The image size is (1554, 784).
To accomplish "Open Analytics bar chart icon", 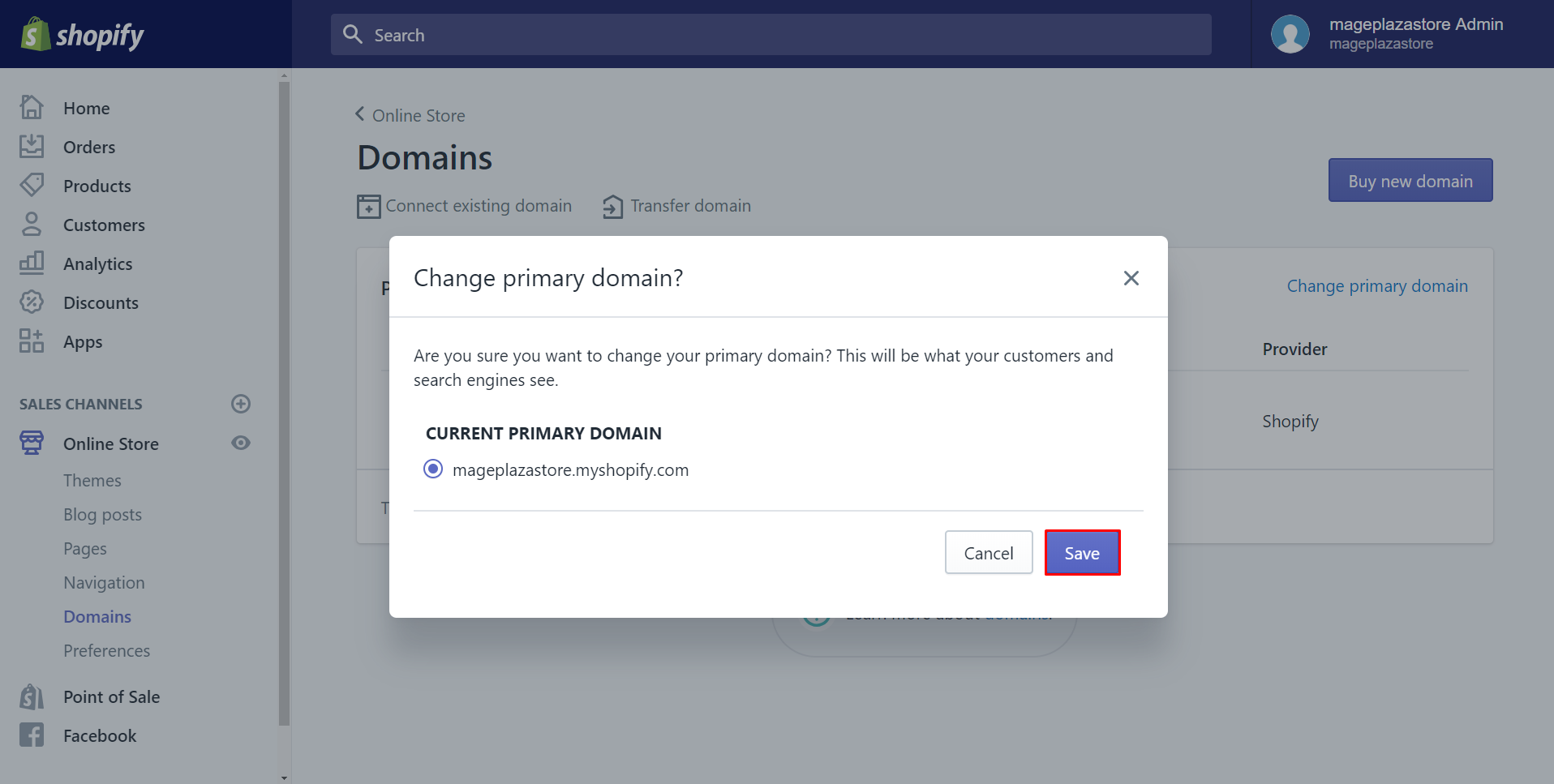I will coord(32,263).
